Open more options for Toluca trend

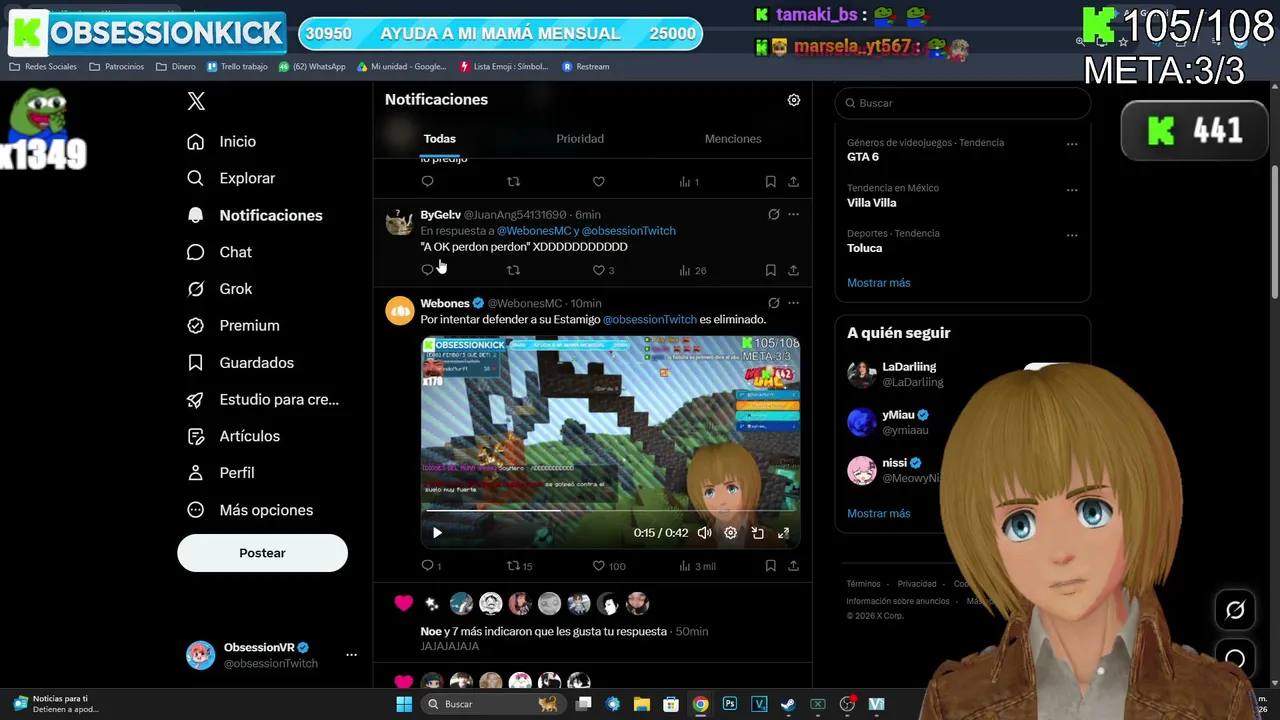1072,236
